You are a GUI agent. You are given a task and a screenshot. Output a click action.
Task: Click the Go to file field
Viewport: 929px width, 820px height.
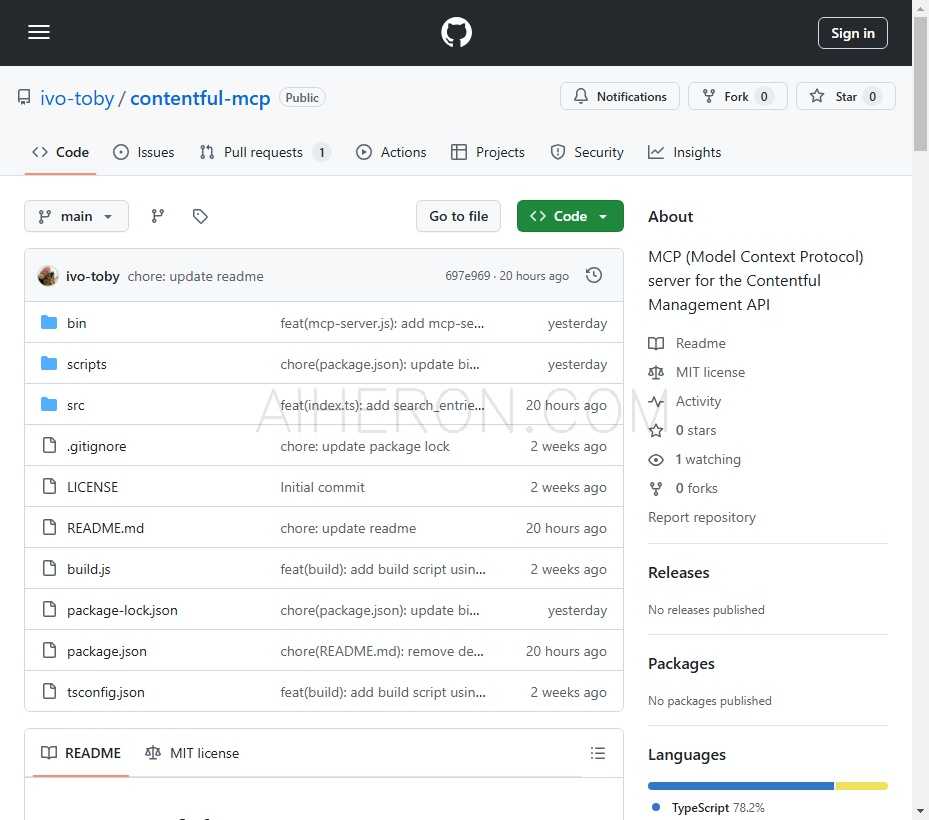(458, 216)
